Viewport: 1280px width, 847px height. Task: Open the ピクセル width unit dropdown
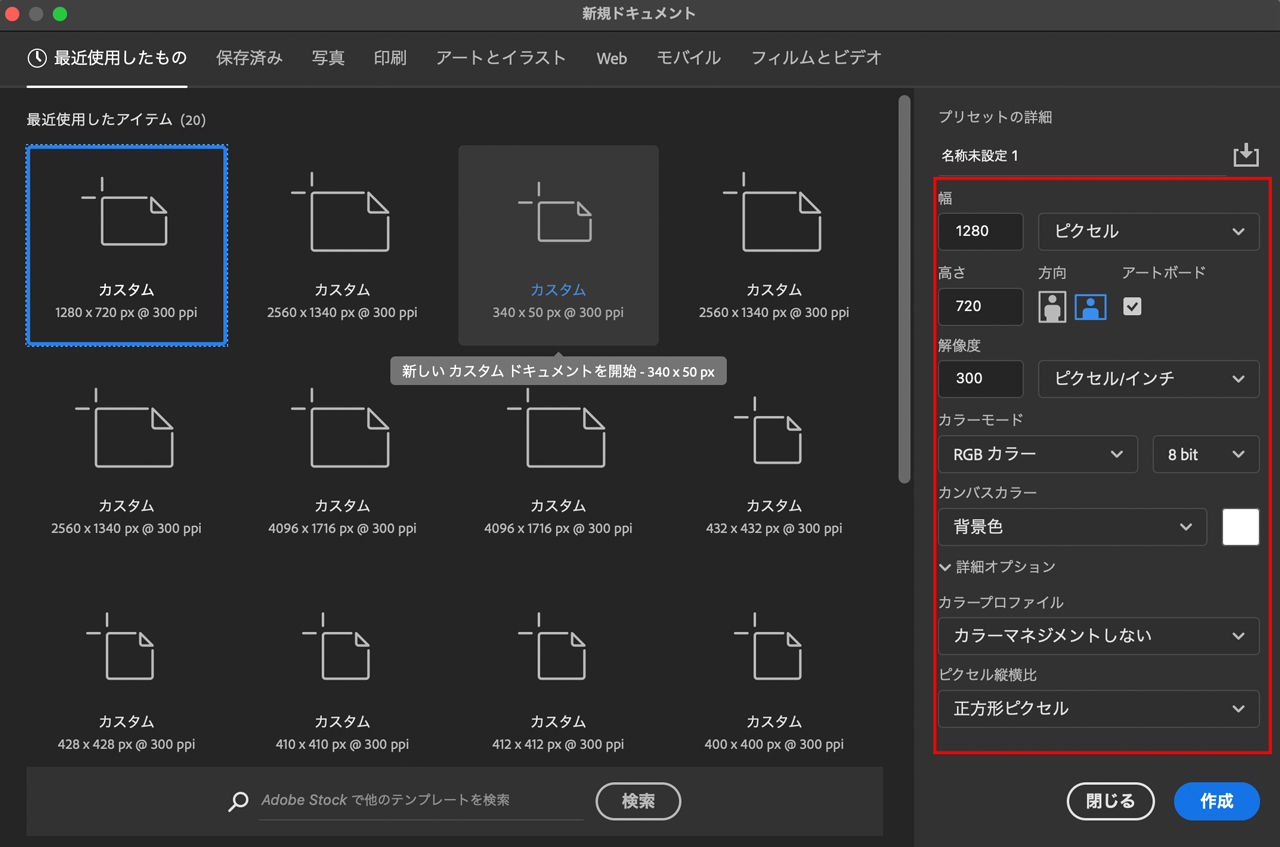click(x=1148, y=231)
